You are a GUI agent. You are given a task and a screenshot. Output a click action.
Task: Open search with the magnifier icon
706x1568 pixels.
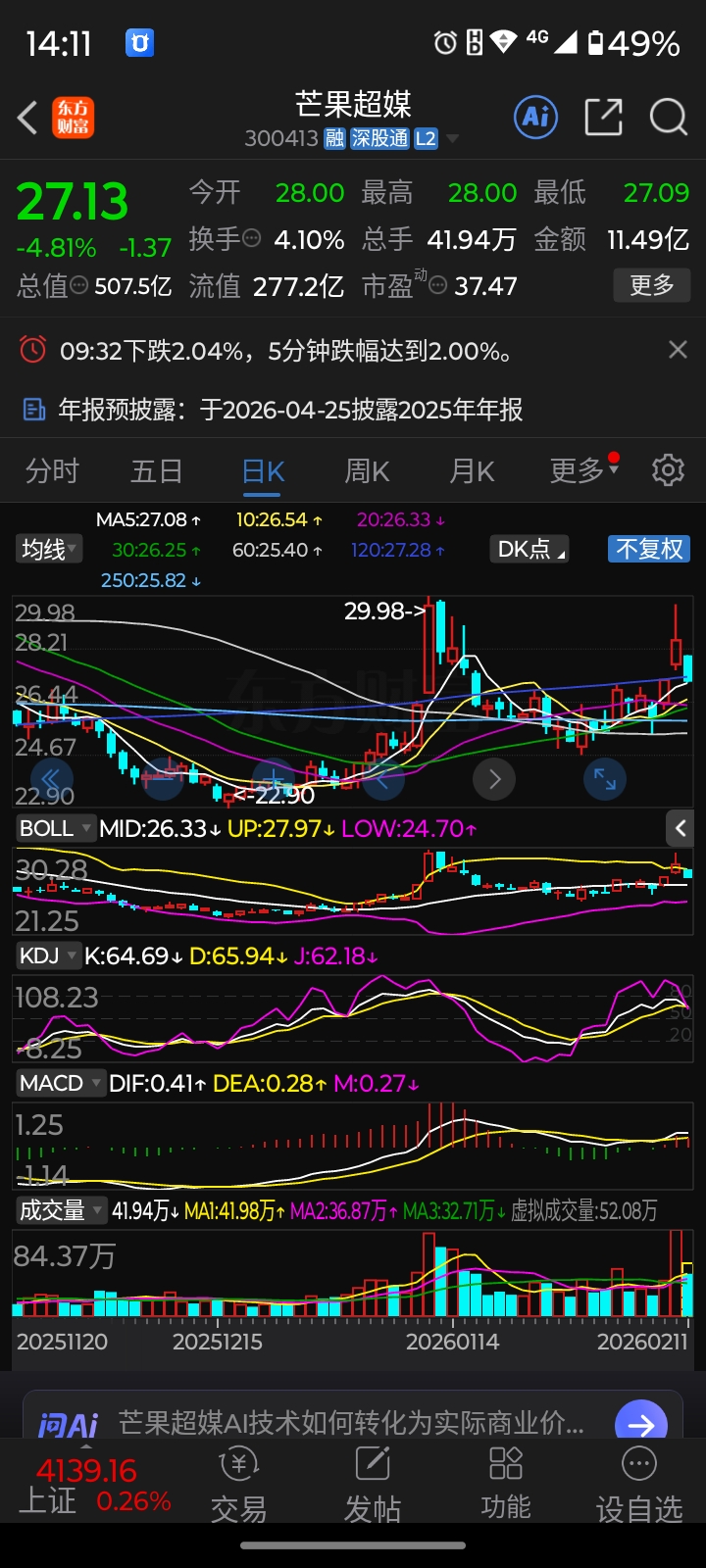coord(669,118)
